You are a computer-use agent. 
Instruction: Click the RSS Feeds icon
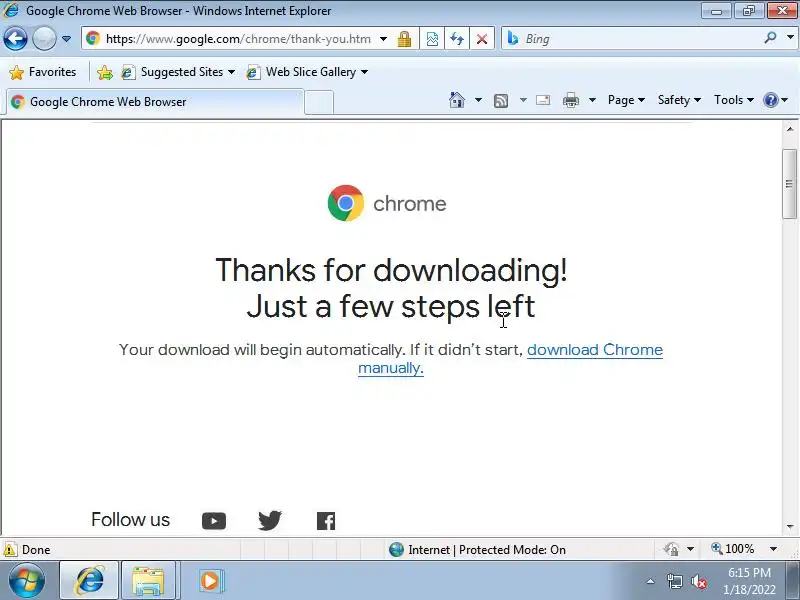click(x=501, y=101)
